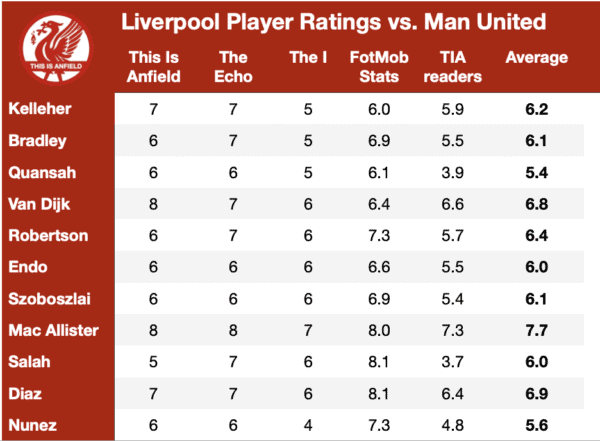The image size is (600, 441).
Task: Click the Szoboszlai player name
Action: click(49, 299)
